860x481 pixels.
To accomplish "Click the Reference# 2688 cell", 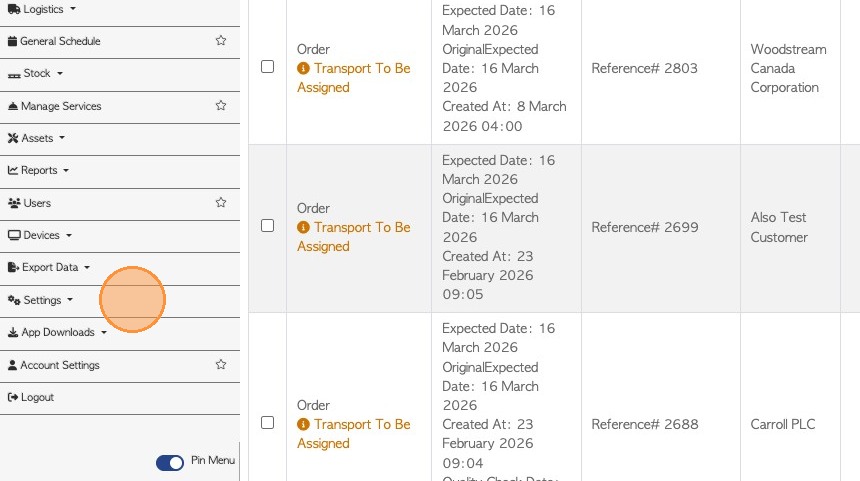I will (644, 424).
